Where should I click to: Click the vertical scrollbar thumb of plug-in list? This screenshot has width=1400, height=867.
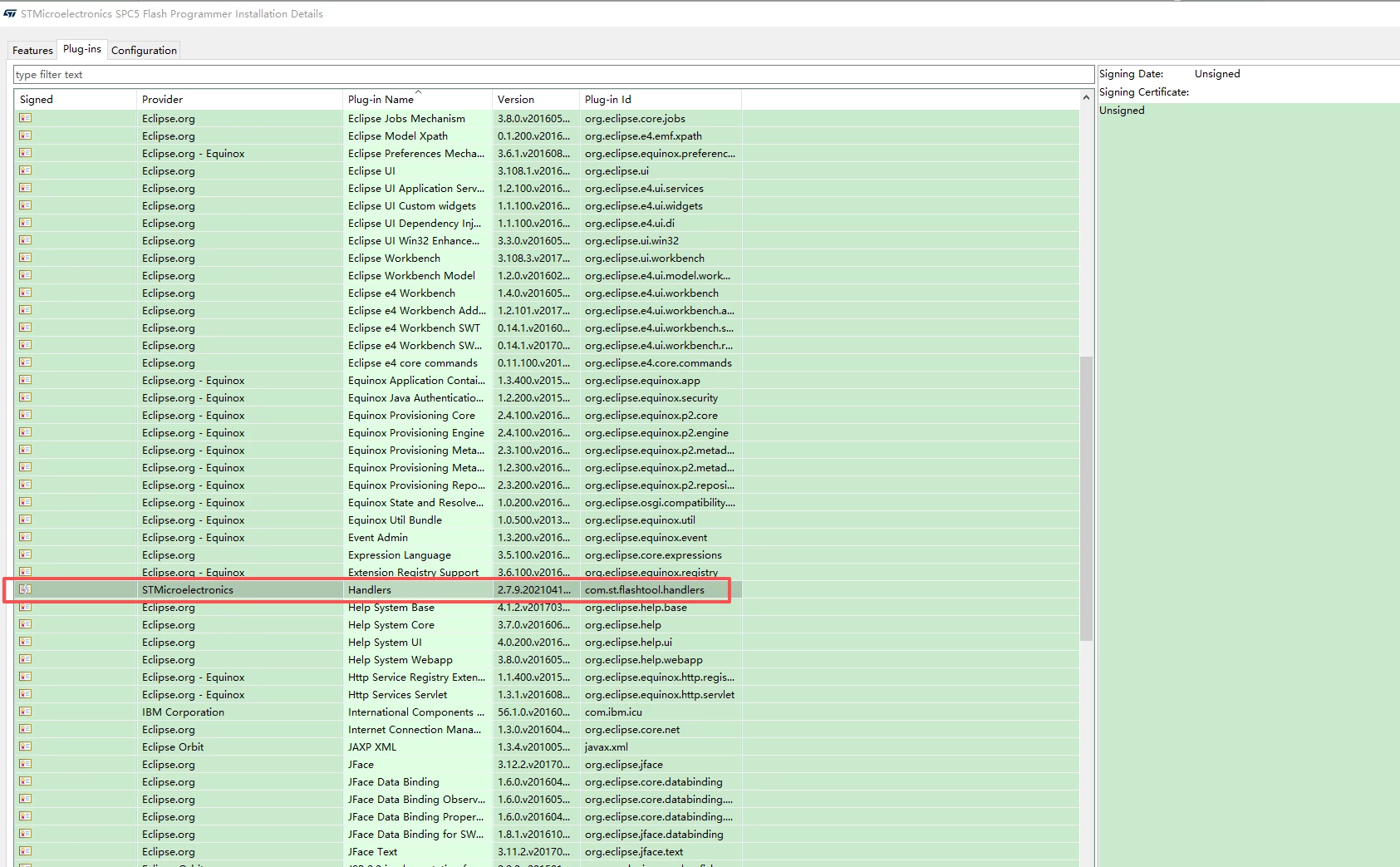click(1086, 499)
